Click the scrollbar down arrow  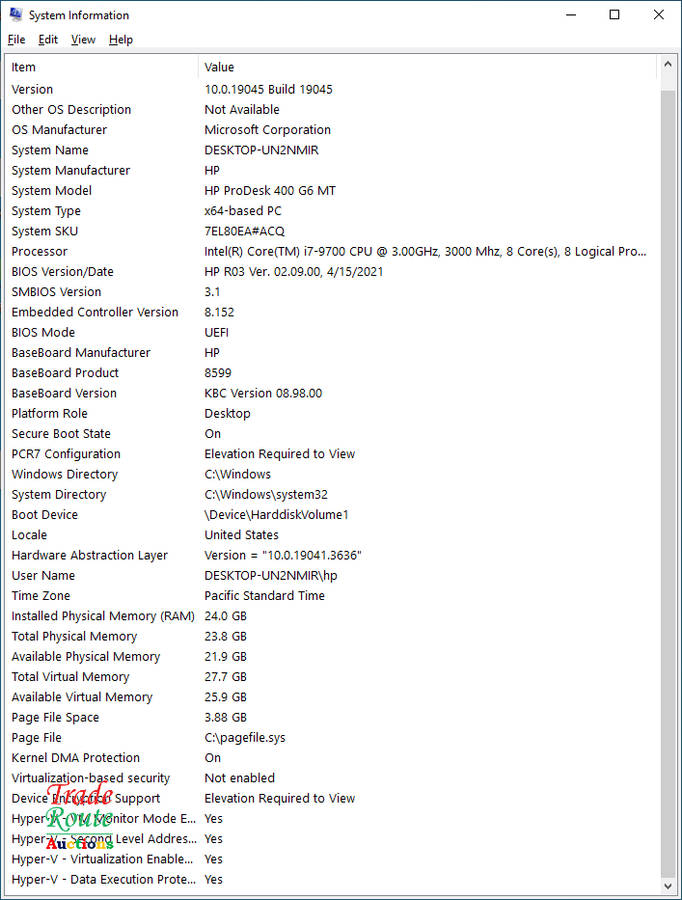(668, 886)
